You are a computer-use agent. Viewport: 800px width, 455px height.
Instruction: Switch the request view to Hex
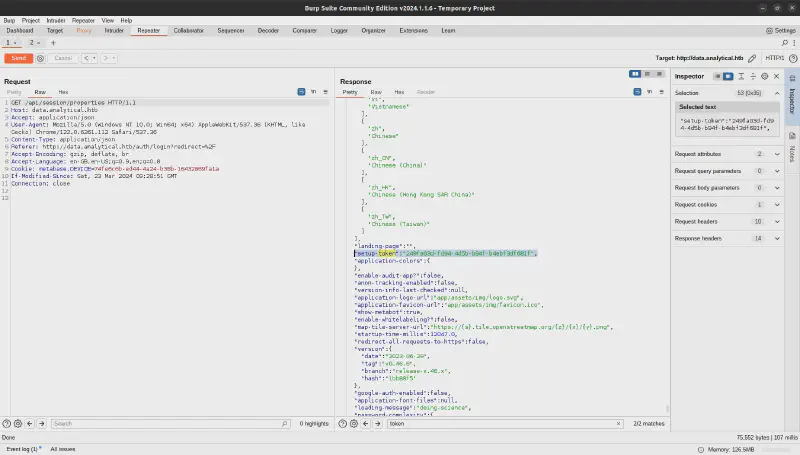click(61, 91)
